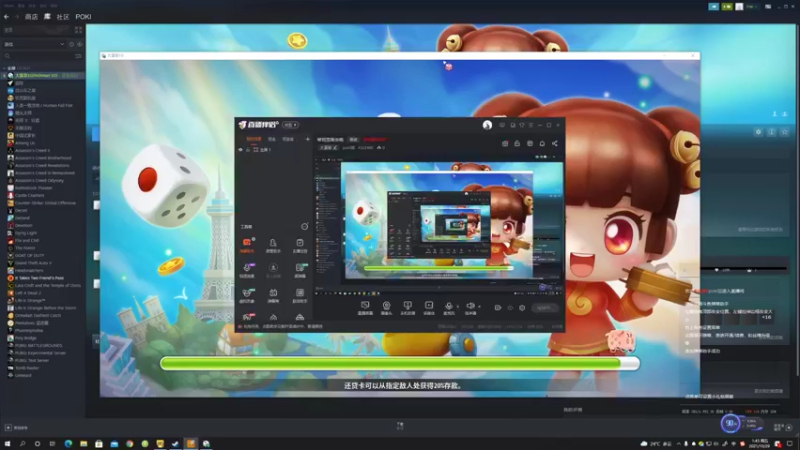Image resolution: width=800 pixels, height=450 pixels.
Task: Click the game loading progress bar
Action: coord(400,363)
